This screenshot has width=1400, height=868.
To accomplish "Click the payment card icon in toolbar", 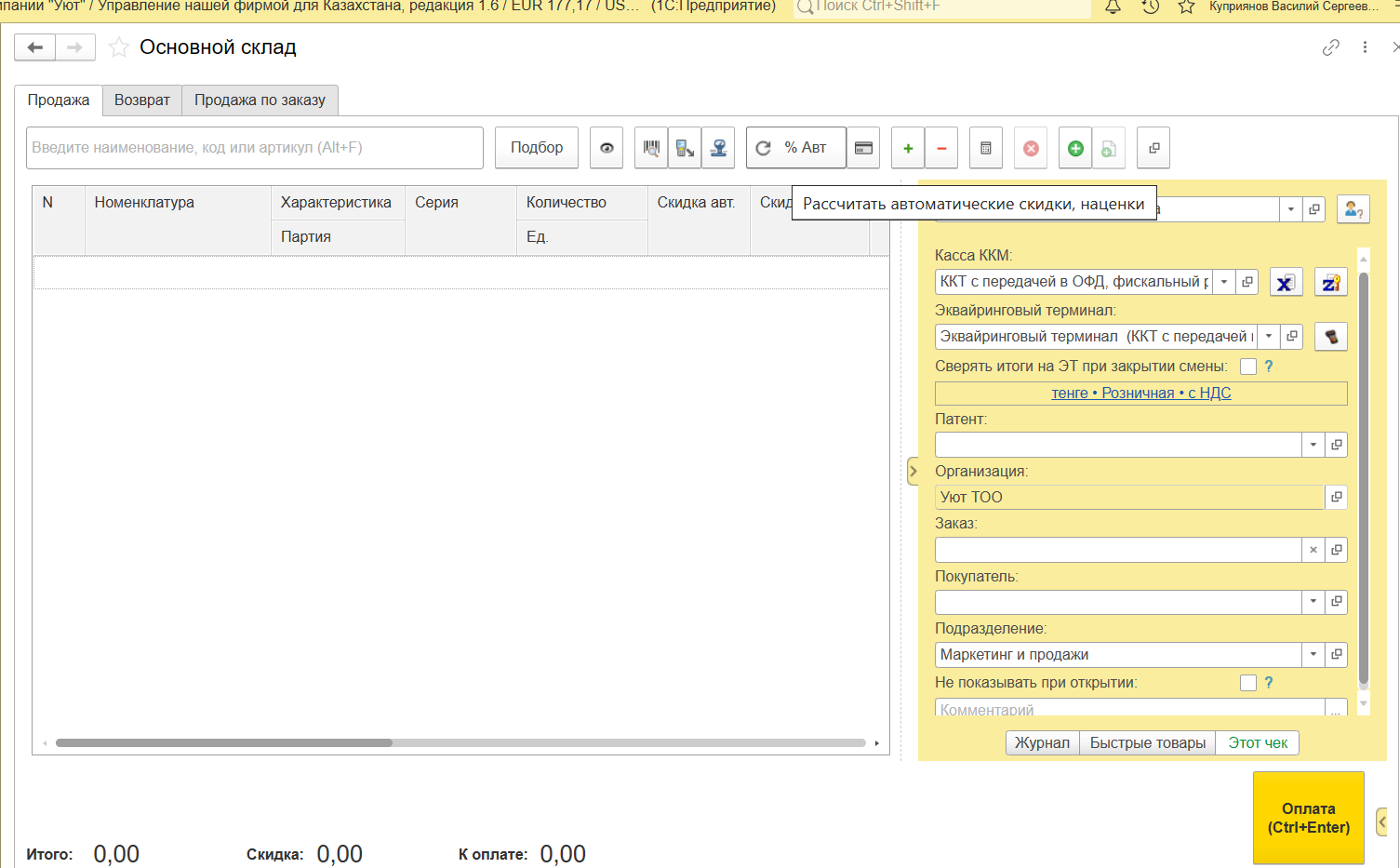I will tap(863, 148).
